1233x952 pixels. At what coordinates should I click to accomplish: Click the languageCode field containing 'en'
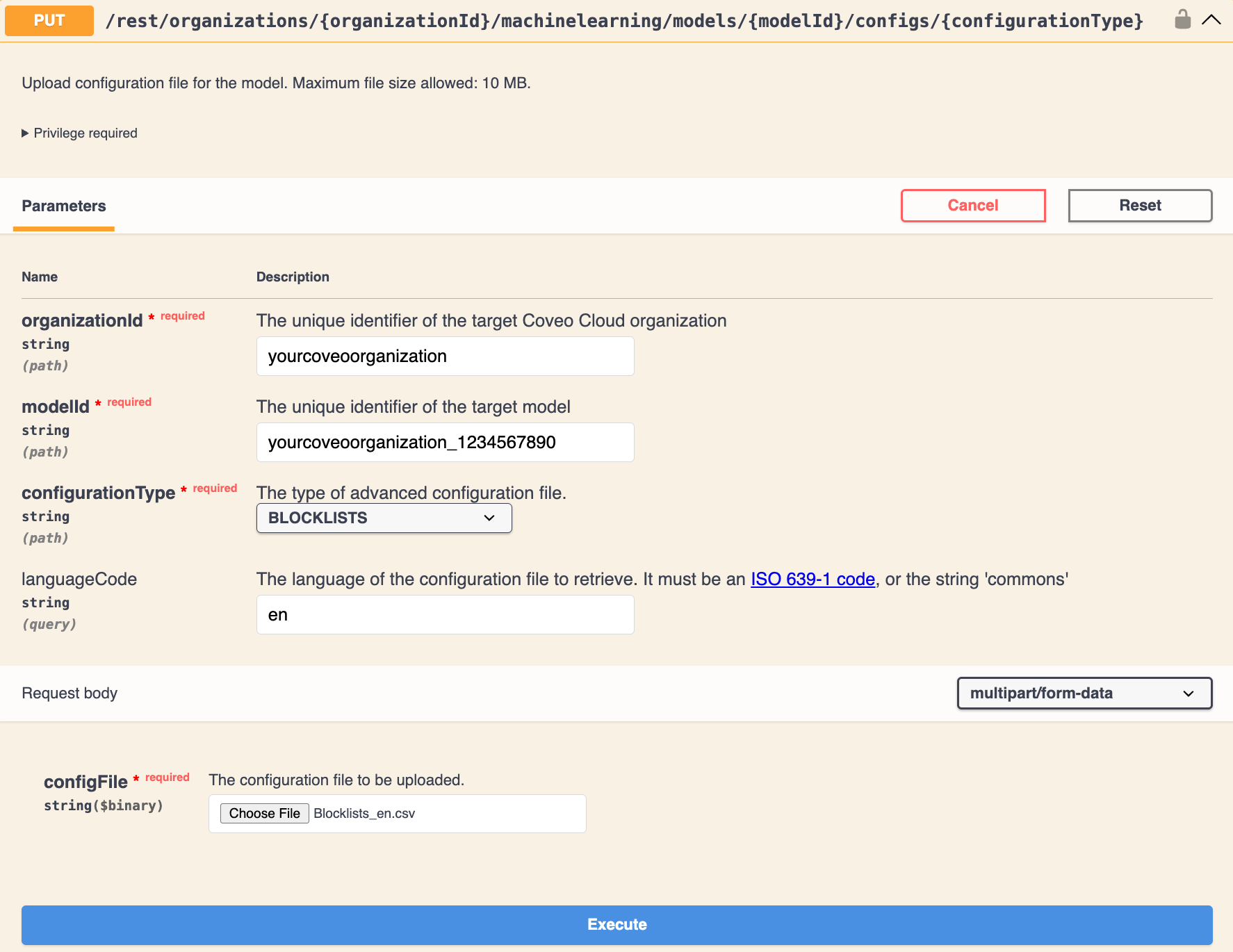pos(445,614)
